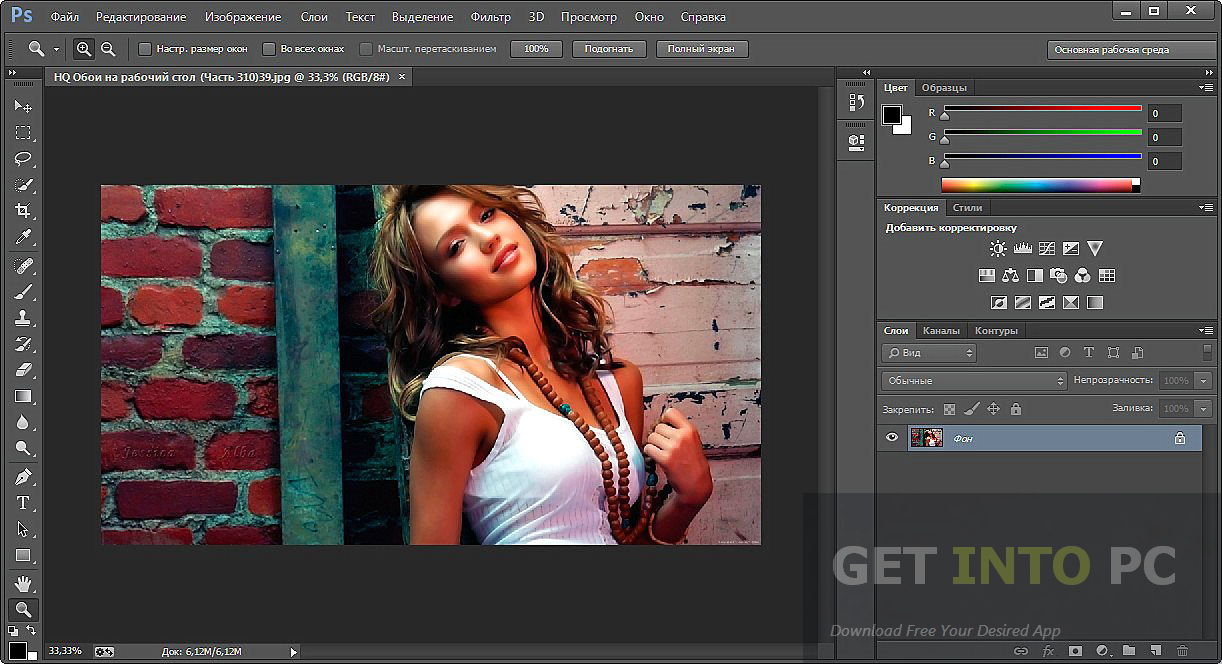Select the Rectangular Marquee tool
This screenshot has width=1222, height=664.
22,132
